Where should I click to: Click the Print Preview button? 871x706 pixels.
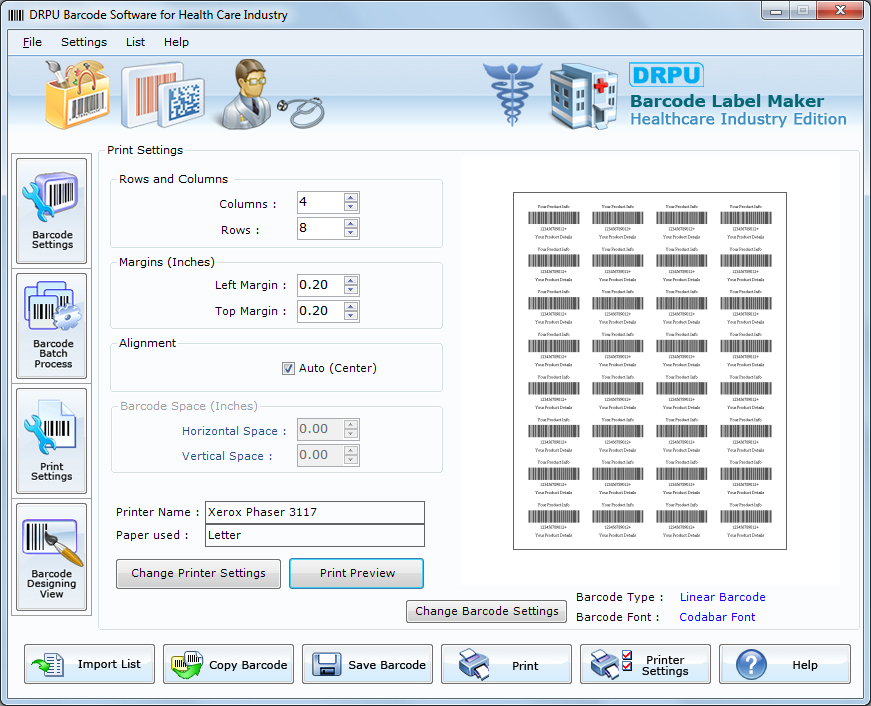[356, 573]
